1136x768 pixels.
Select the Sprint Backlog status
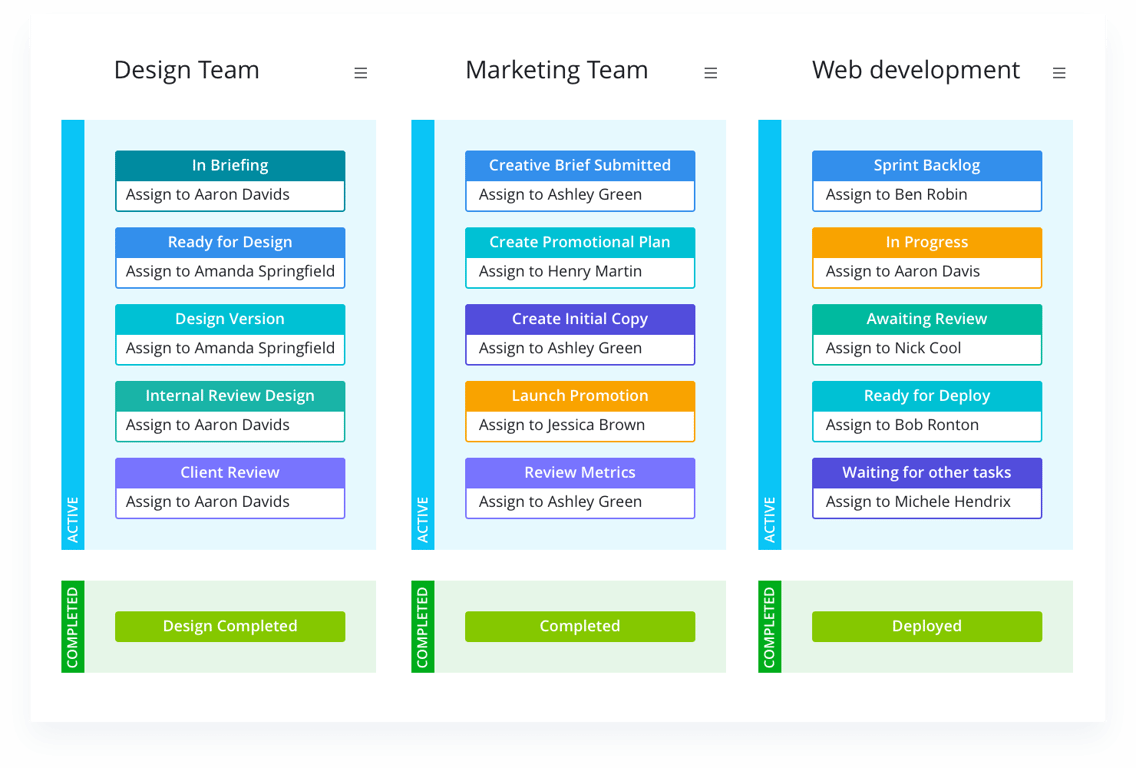(927, 165)
